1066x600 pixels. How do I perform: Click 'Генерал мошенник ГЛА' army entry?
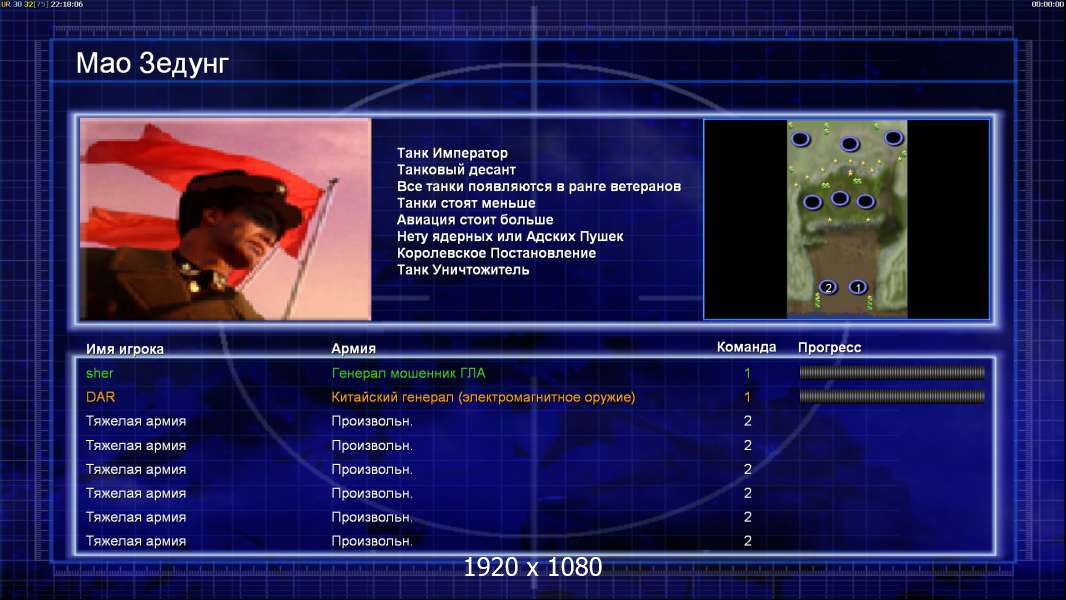click(409, 373)
